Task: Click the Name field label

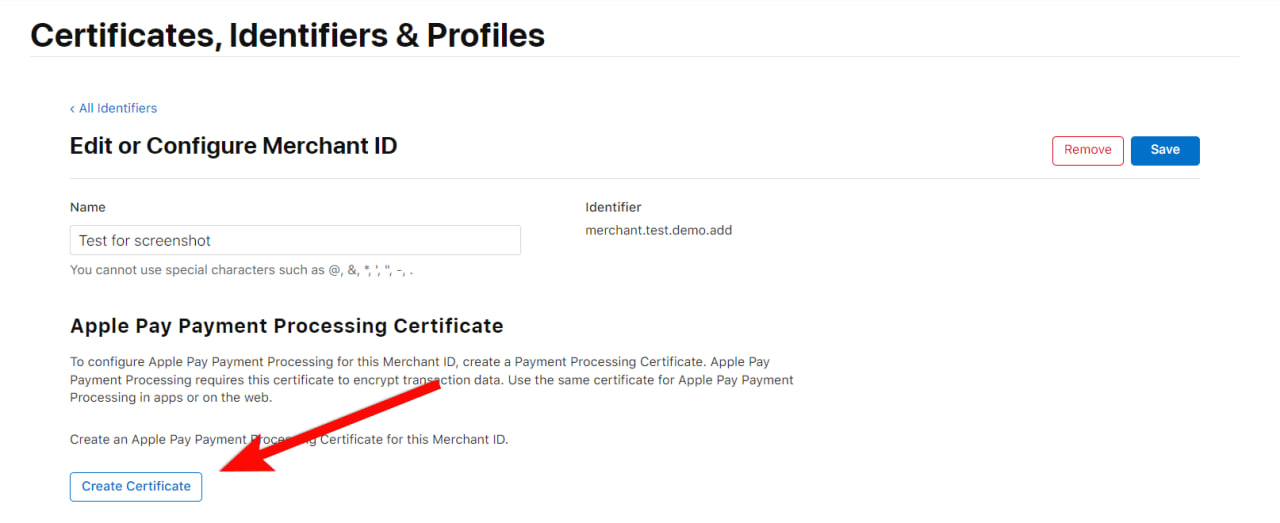Action: 87,207
